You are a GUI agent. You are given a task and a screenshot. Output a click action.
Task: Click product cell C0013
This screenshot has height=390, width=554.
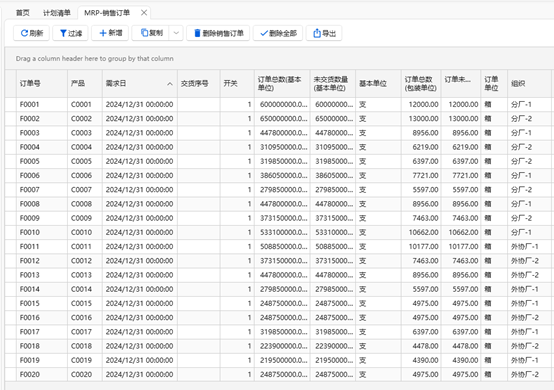coord(85,275)
